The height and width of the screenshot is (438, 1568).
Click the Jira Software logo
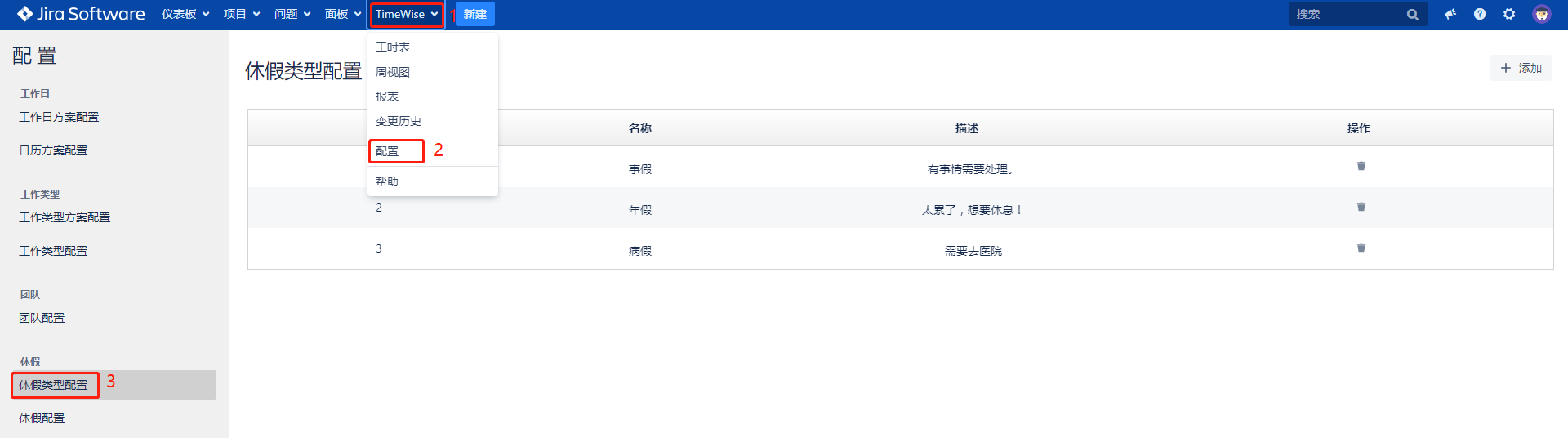coord(81,14)
